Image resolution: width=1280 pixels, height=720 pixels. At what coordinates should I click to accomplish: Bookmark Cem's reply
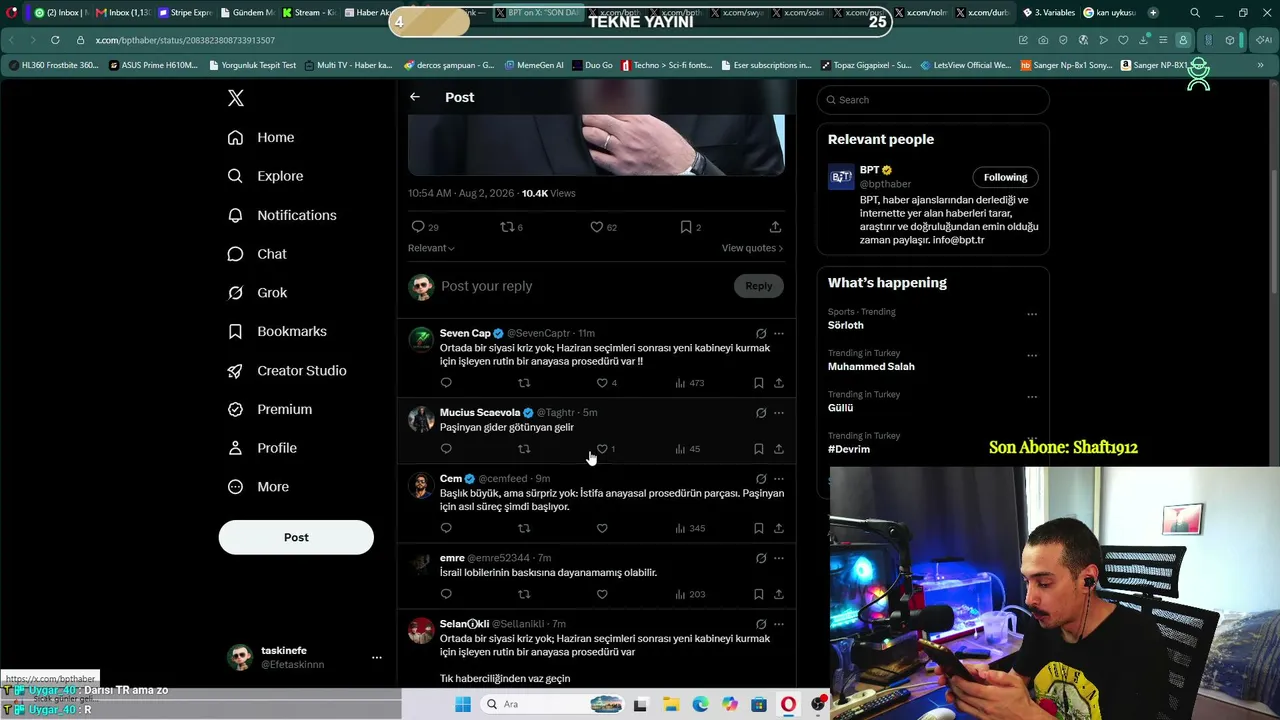click(x=759, y=528)
